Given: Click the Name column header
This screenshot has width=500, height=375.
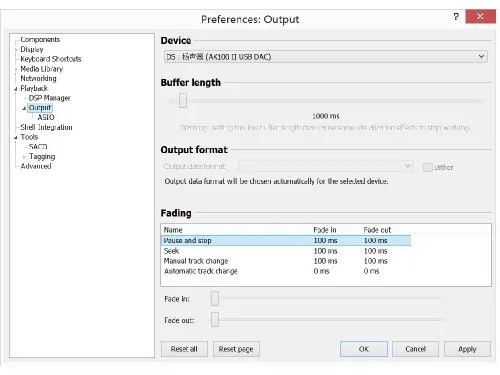Looking at the screenshot, I should tap(173, 230).
